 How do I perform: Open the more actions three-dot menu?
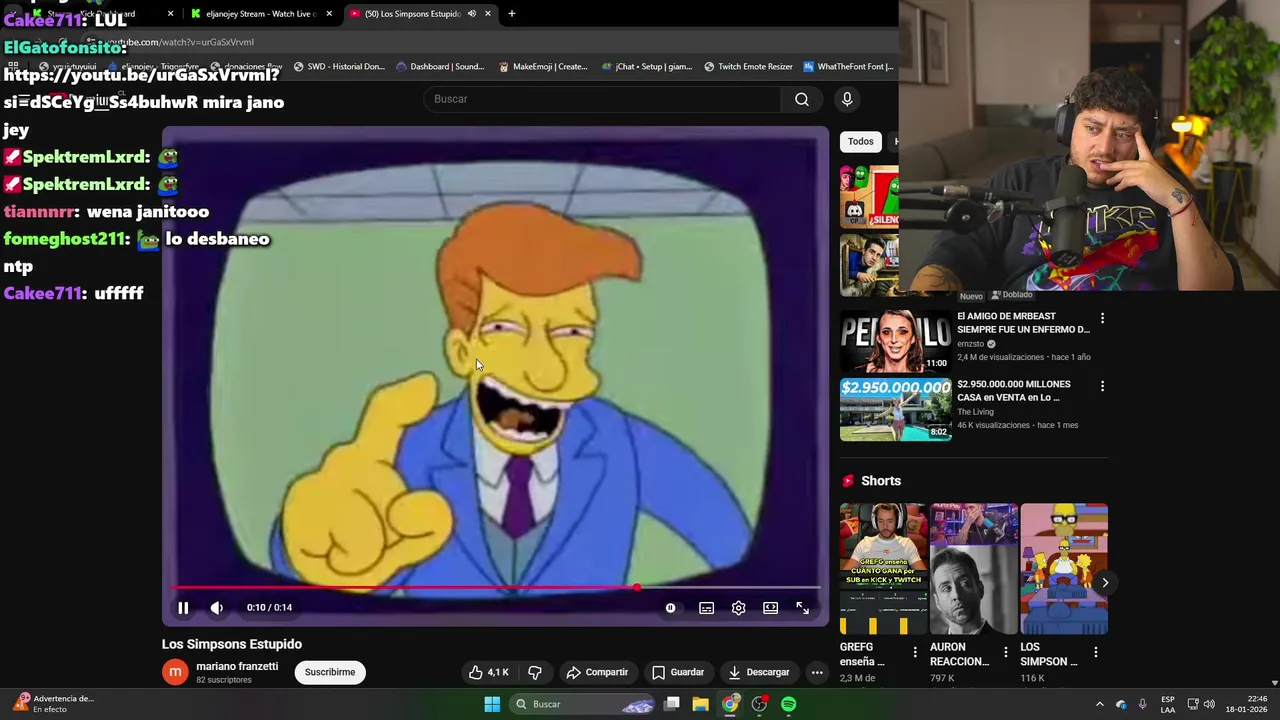tap(817, 672)
